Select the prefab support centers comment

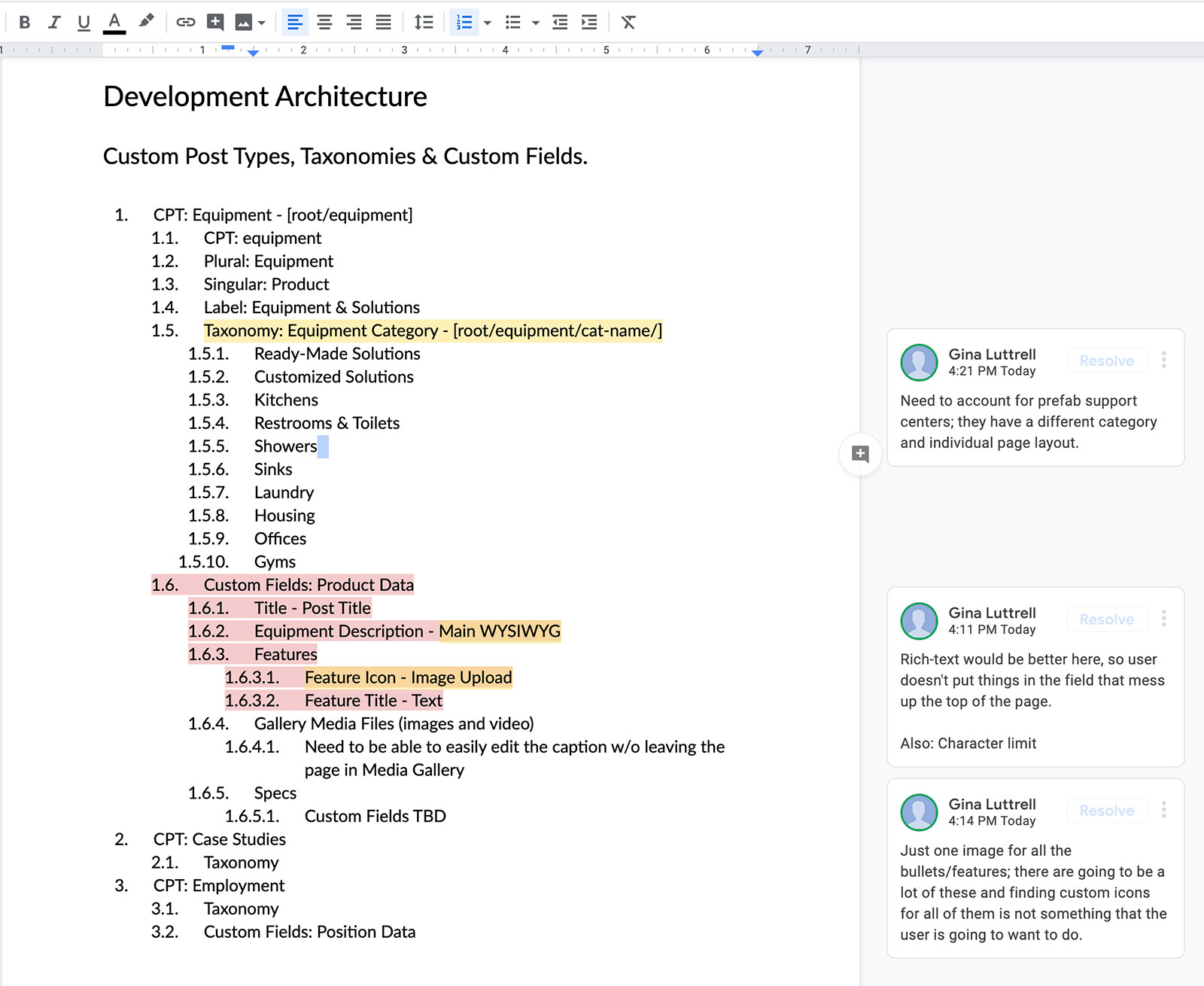1028,421
